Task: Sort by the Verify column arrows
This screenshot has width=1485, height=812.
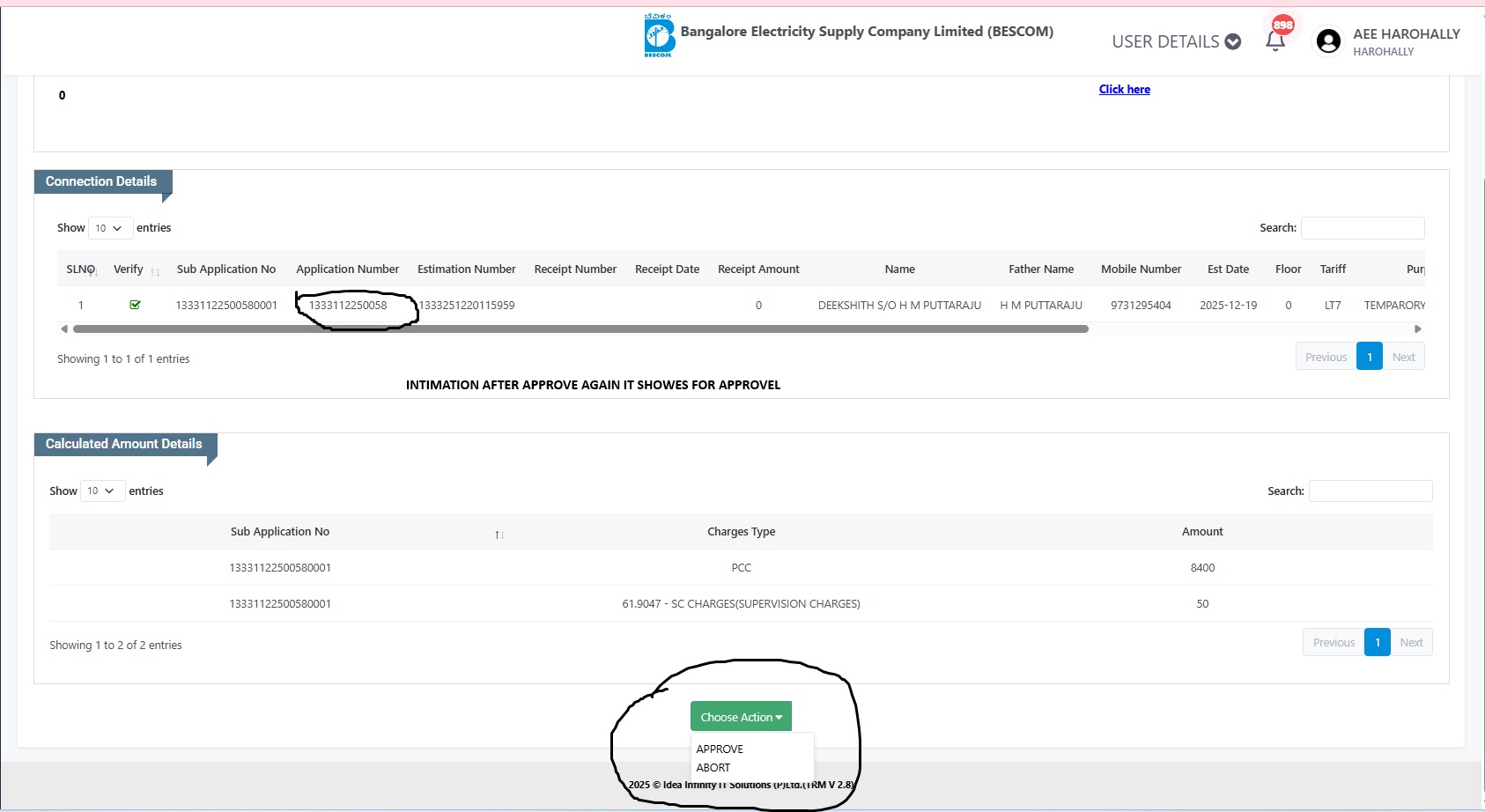Action: (155, 272)
